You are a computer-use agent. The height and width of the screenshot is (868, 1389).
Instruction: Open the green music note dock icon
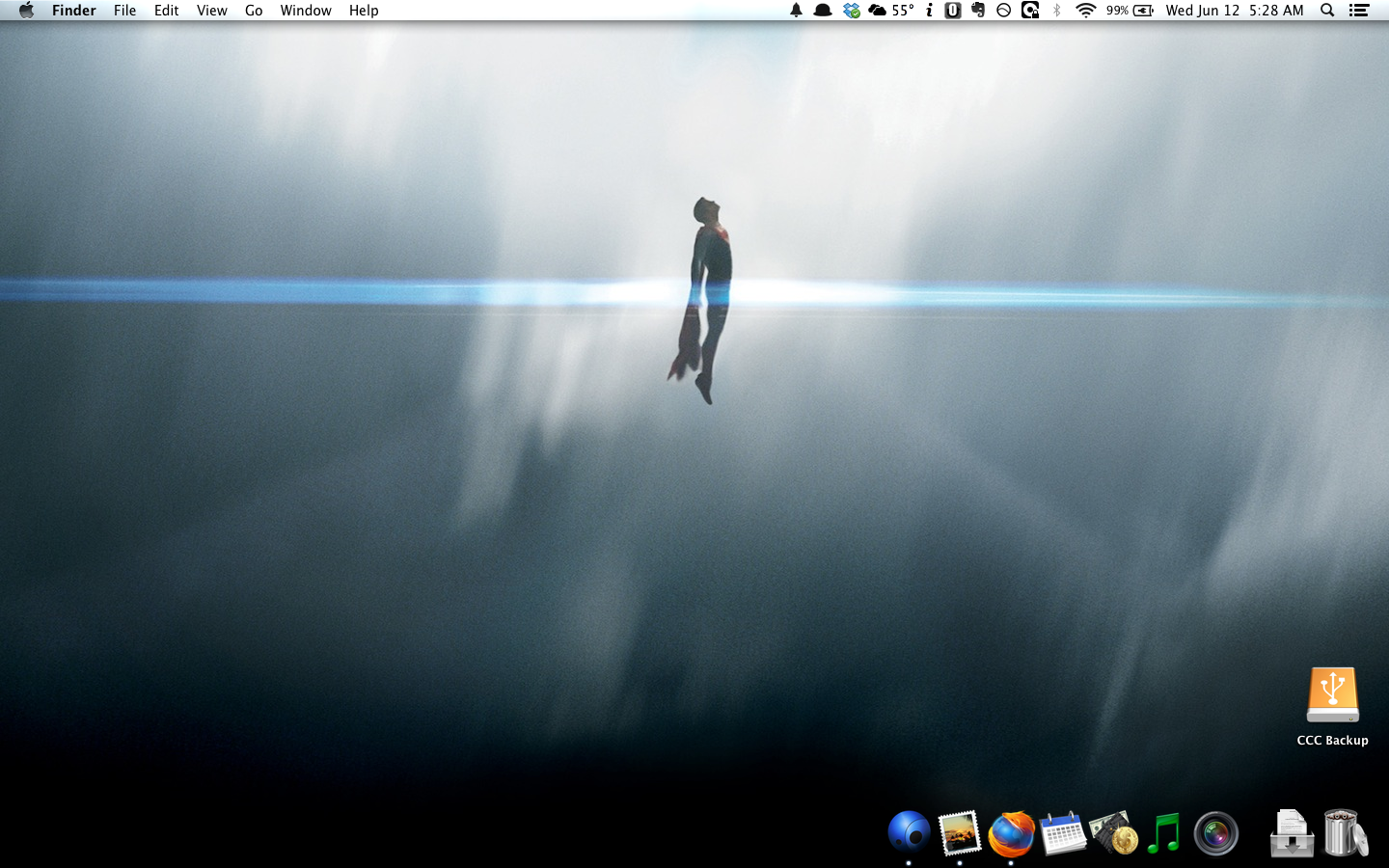coord(1164,833)
